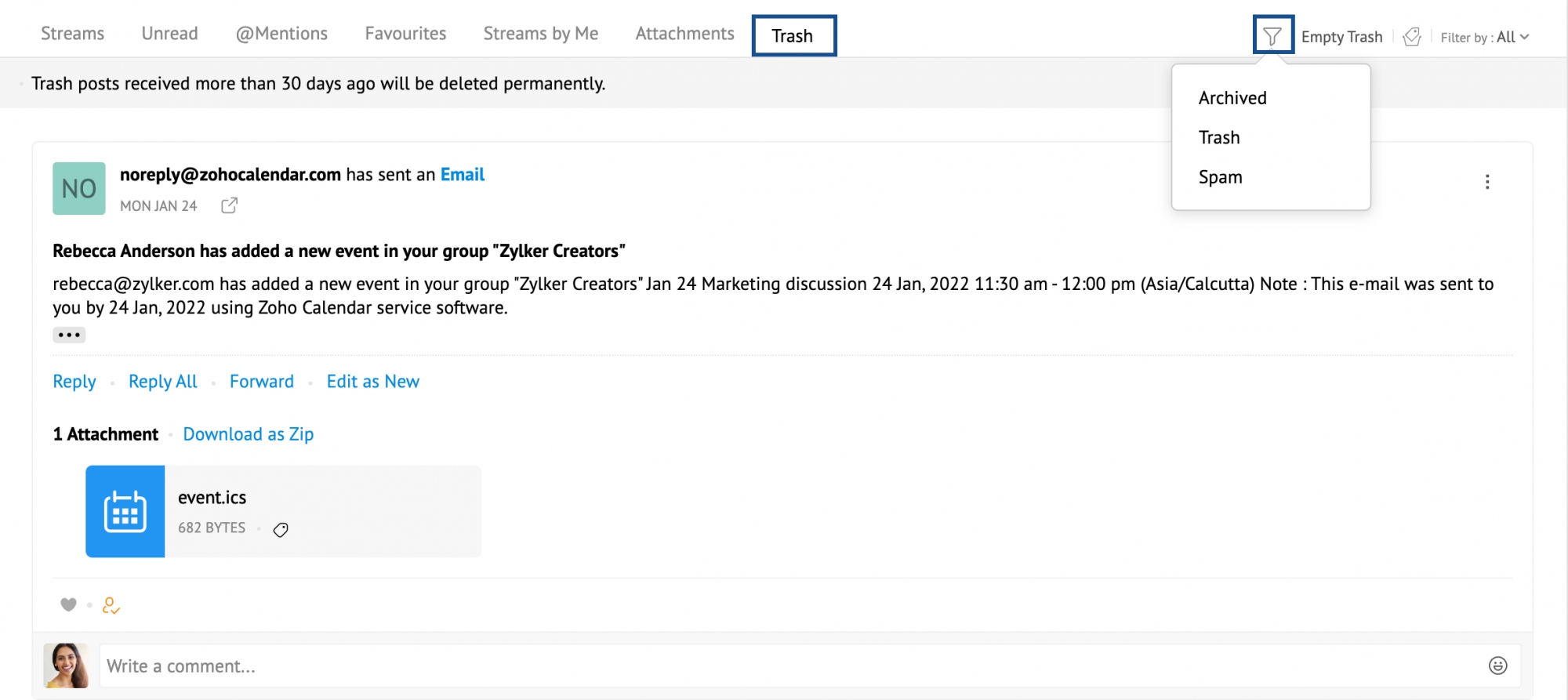Screen dimensions: 1568x700
Task: Click the invite user icon below post
Action: pyautogui.click(x=111, y=605)
